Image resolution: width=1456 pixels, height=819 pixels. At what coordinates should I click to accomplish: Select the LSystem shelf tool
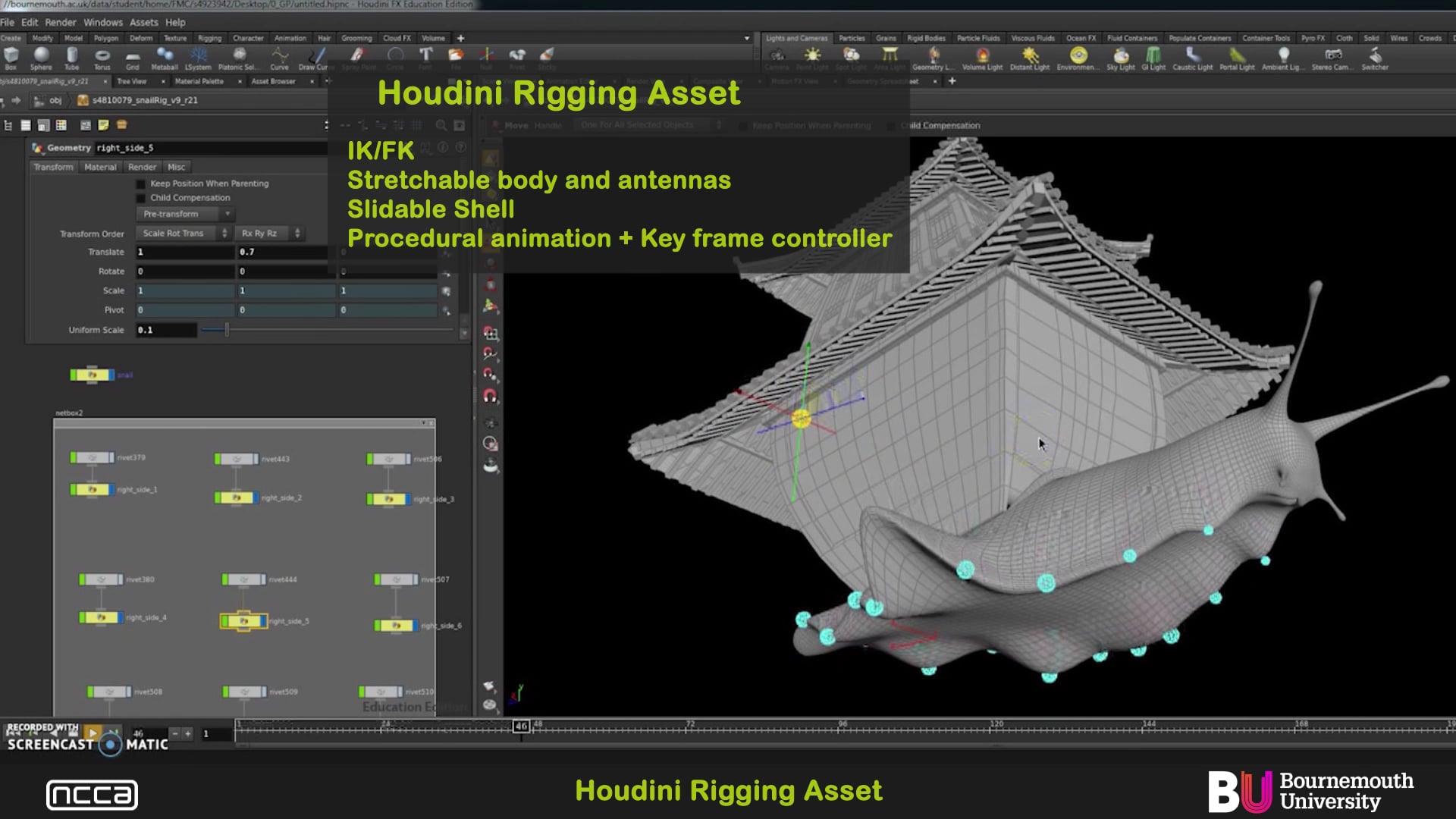coord(198,58)
